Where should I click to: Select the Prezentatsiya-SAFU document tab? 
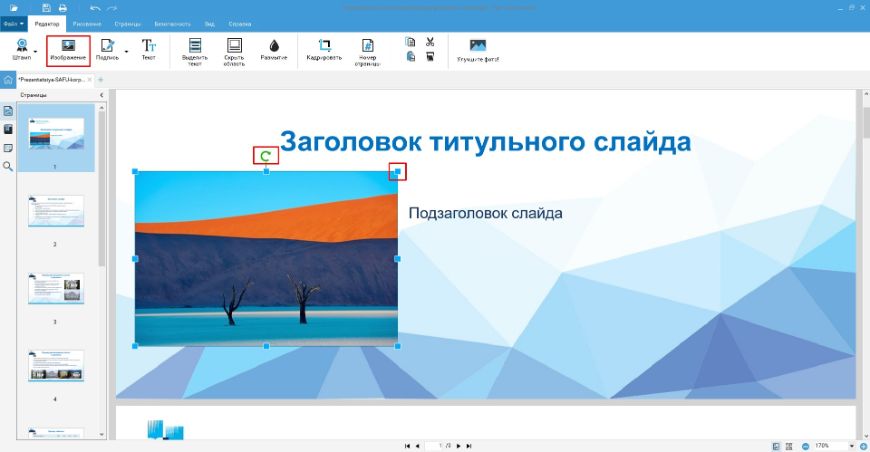tap(51, 80)
